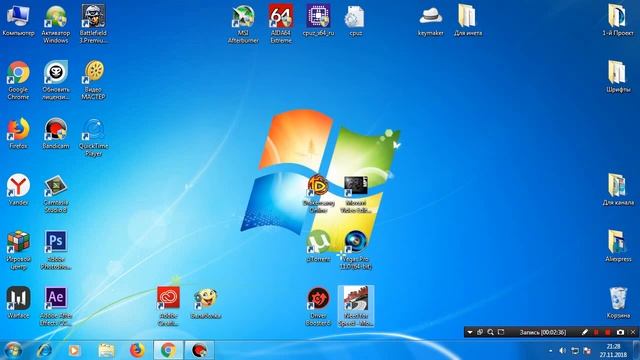Click the Show desktop strip

pos(637,351)
